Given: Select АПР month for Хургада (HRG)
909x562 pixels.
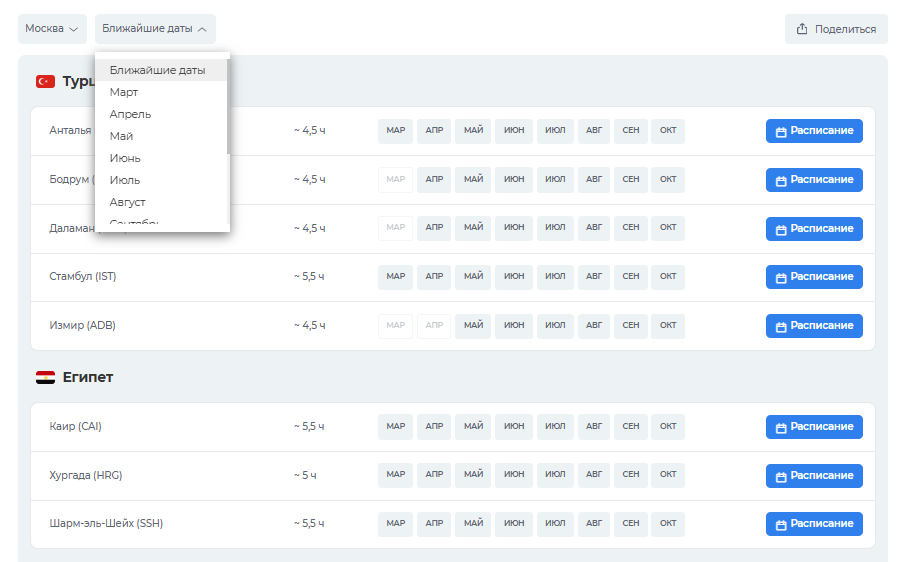Looking at the screenshot, I should 434,474.
